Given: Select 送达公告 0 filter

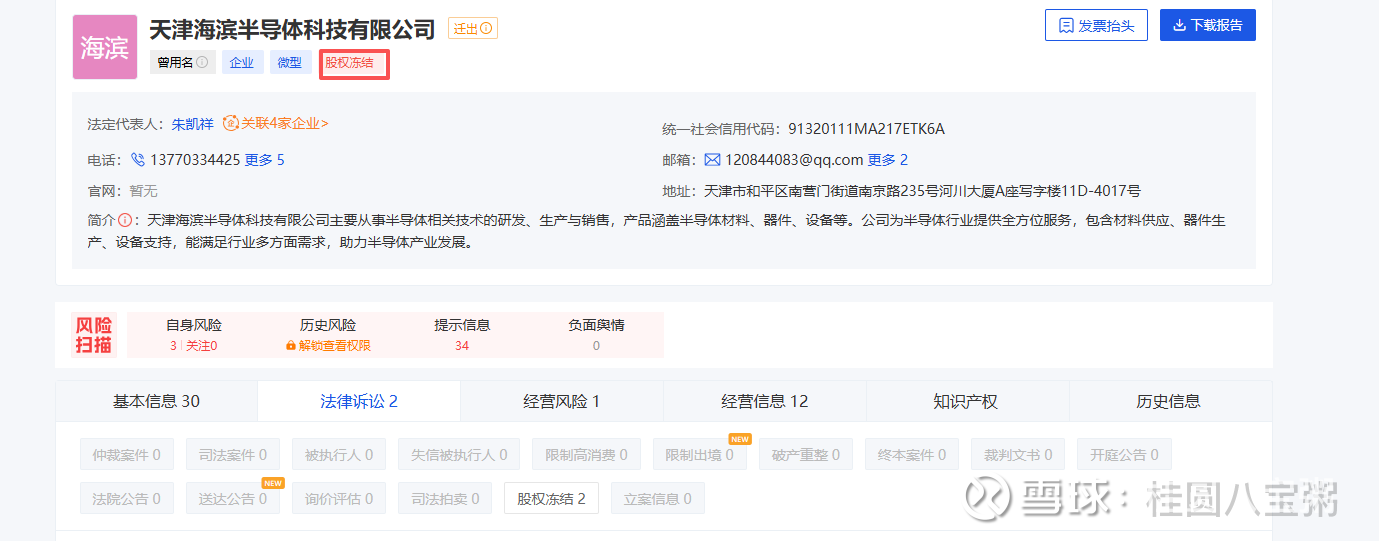Looking at the screenshot, I should [x=233, y=498].
